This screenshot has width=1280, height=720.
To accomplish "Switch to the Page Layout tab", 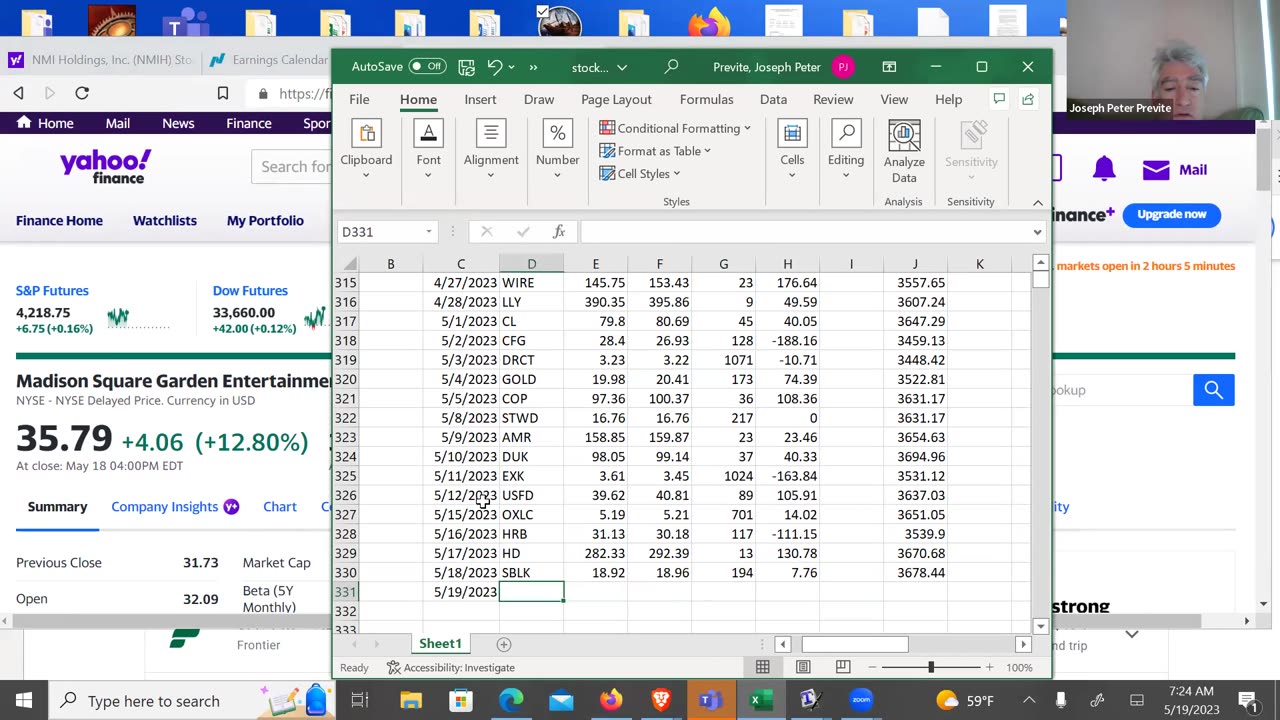I will [616, 99].
